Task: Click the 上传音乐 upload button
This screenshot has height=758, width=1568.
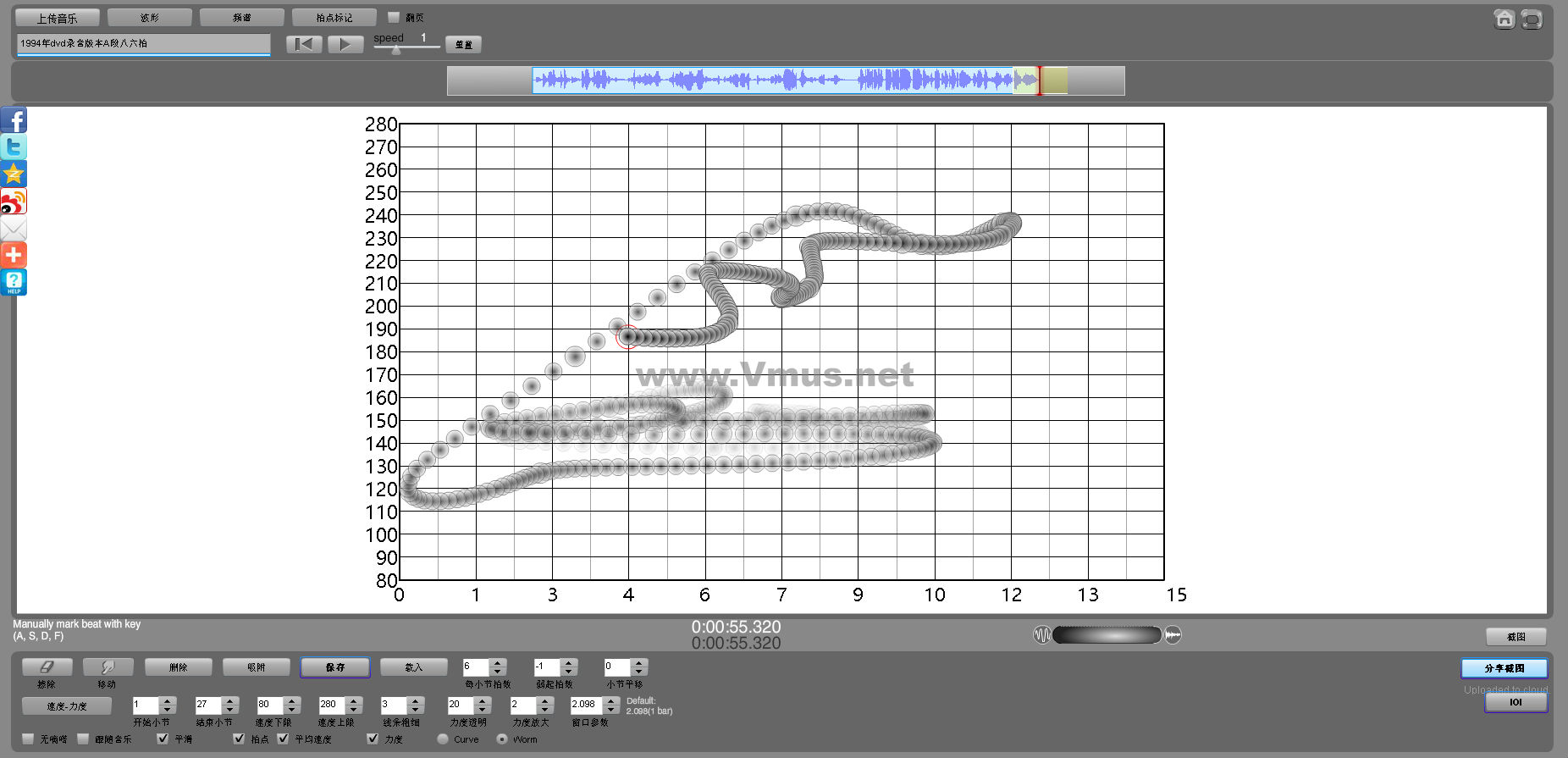Action: click(x=57, y=18)
